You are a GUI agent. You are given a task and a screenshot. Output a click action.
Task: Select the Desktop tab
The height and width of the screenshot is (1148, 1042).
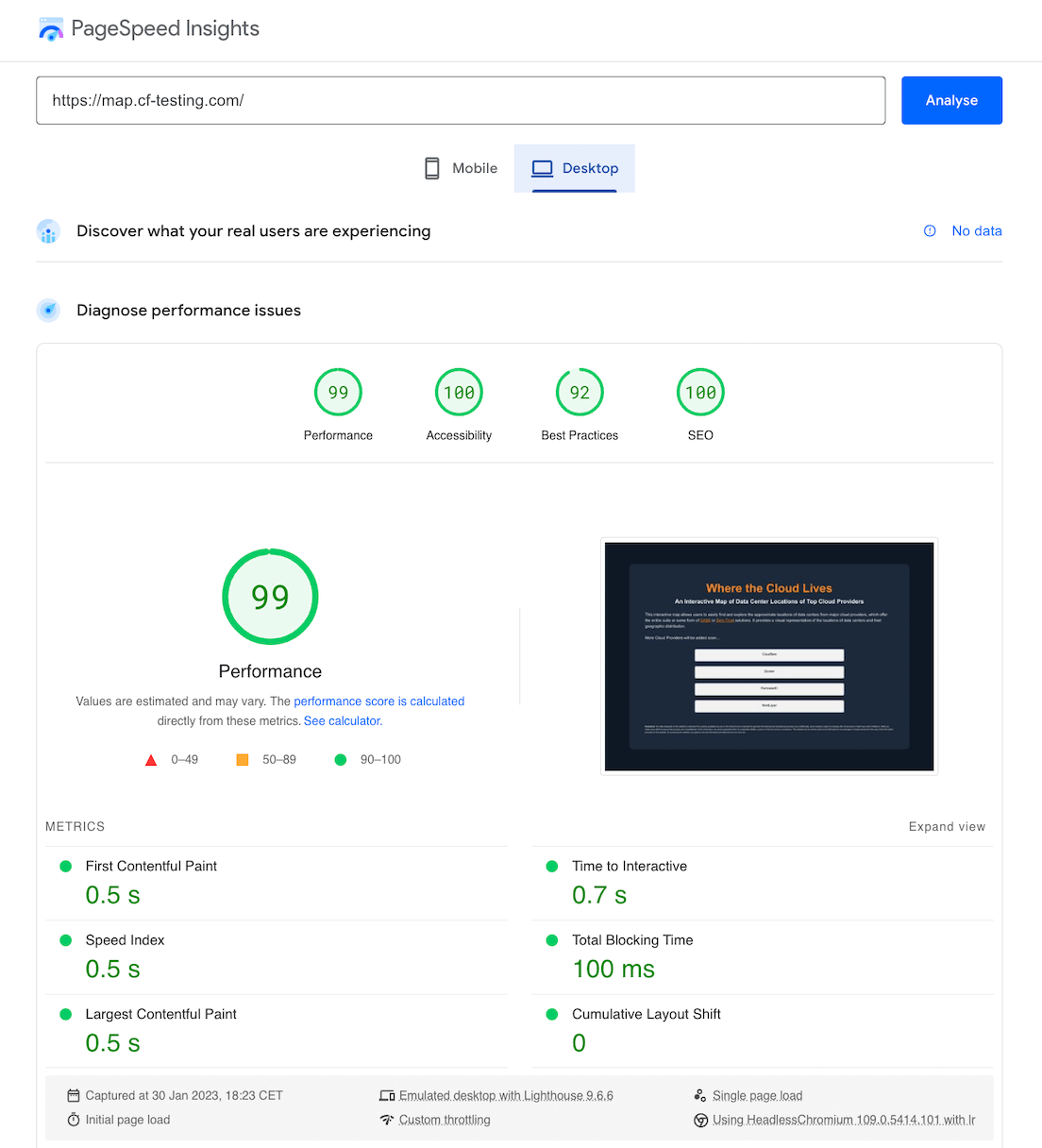click(575, 168)
